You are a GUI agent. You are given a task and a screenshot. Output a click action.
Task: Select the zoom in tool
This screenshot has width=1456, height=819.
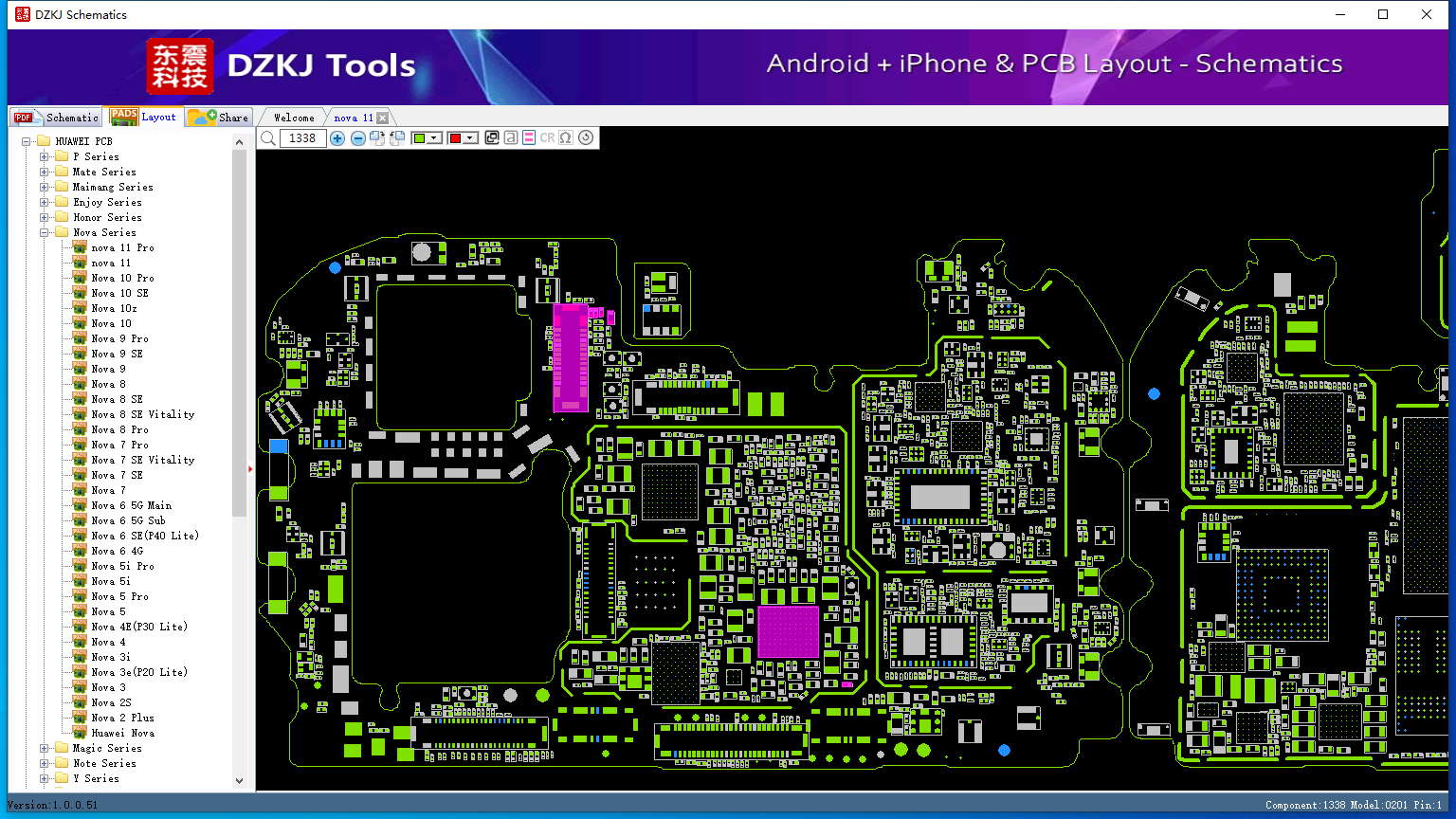pyautogui.click(x=337, y=137)
